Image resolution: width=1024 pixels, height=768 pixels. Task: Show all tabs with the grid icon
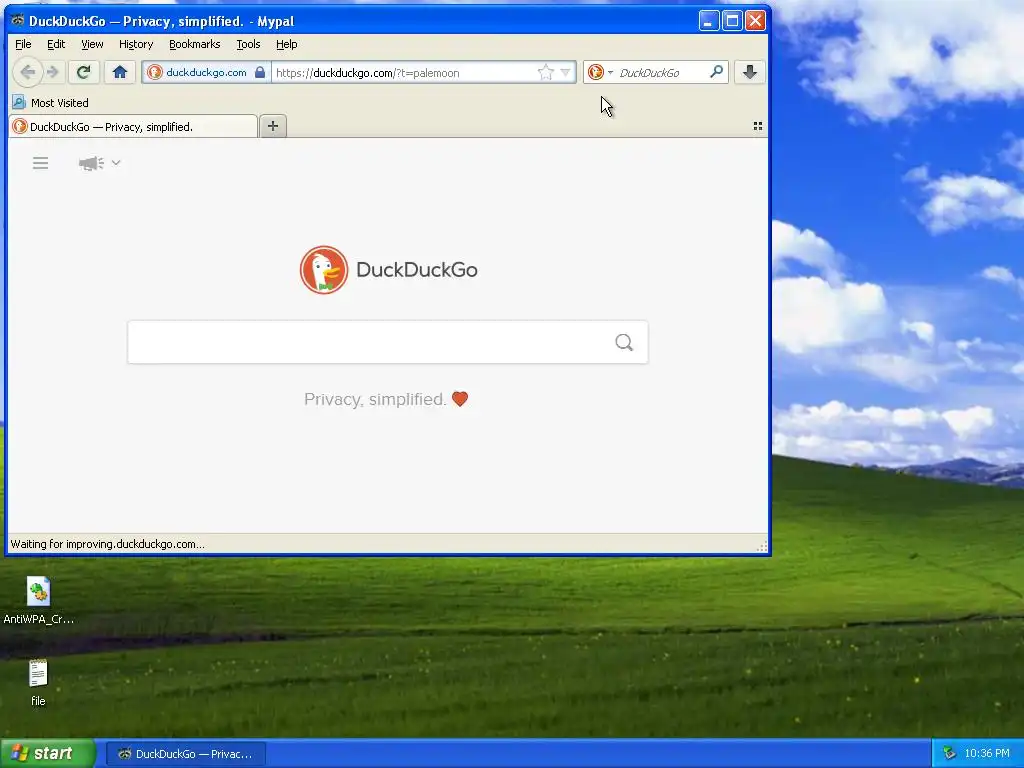pos(758,126)
